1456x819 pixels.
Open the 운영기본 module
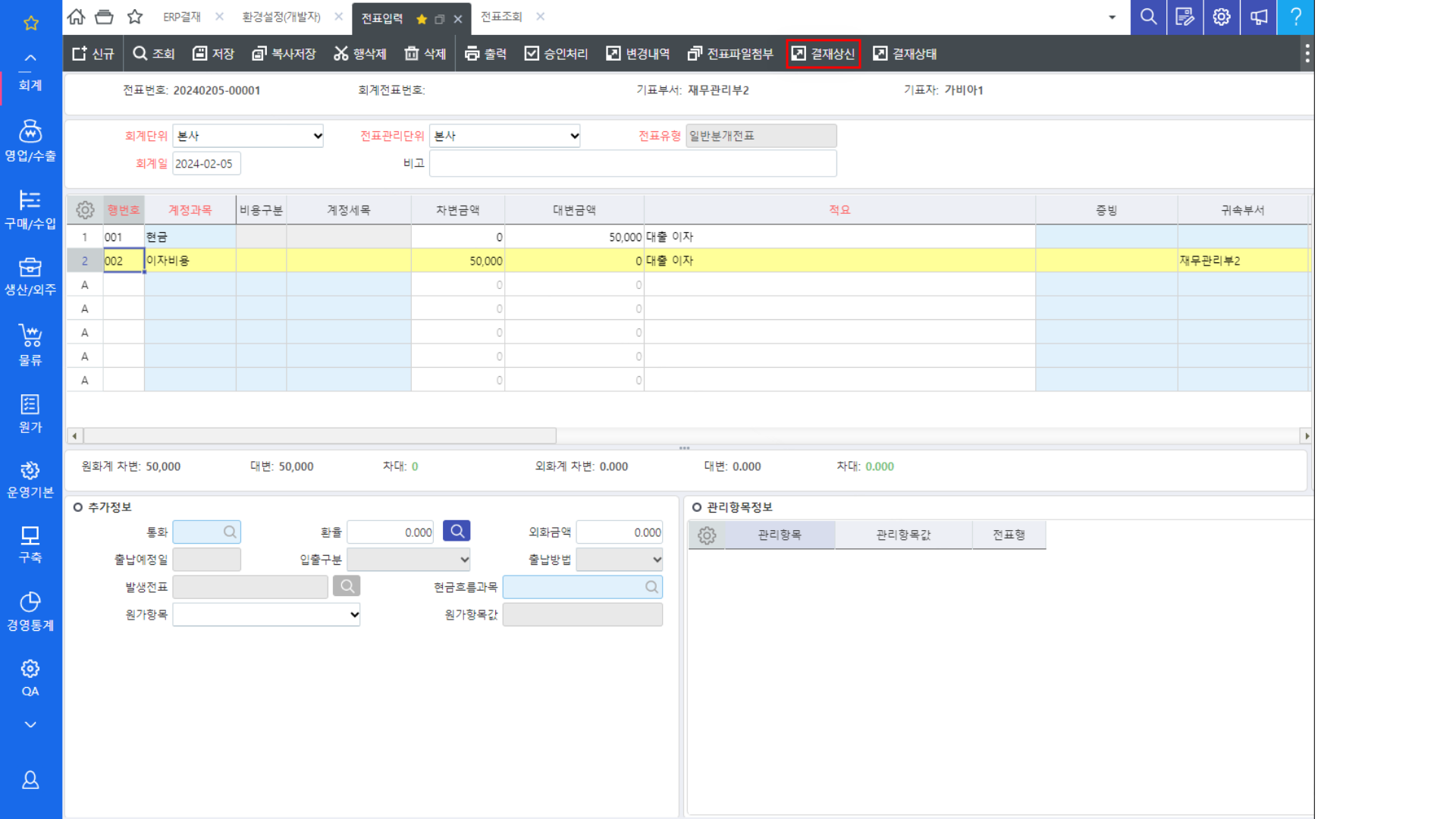click(30, 479)
